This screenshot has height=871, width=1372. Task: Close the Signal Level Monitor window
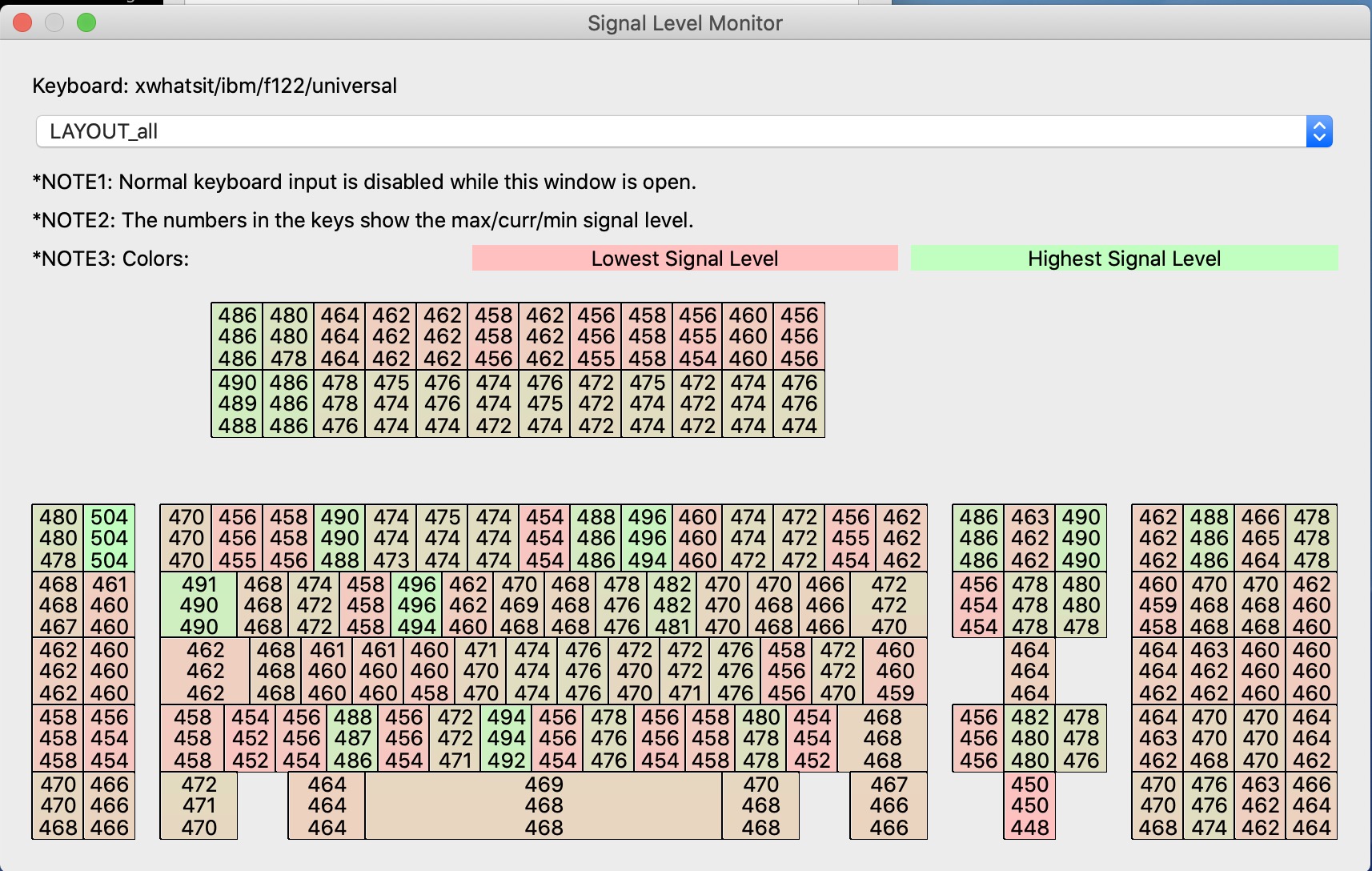tap(22, 23)
